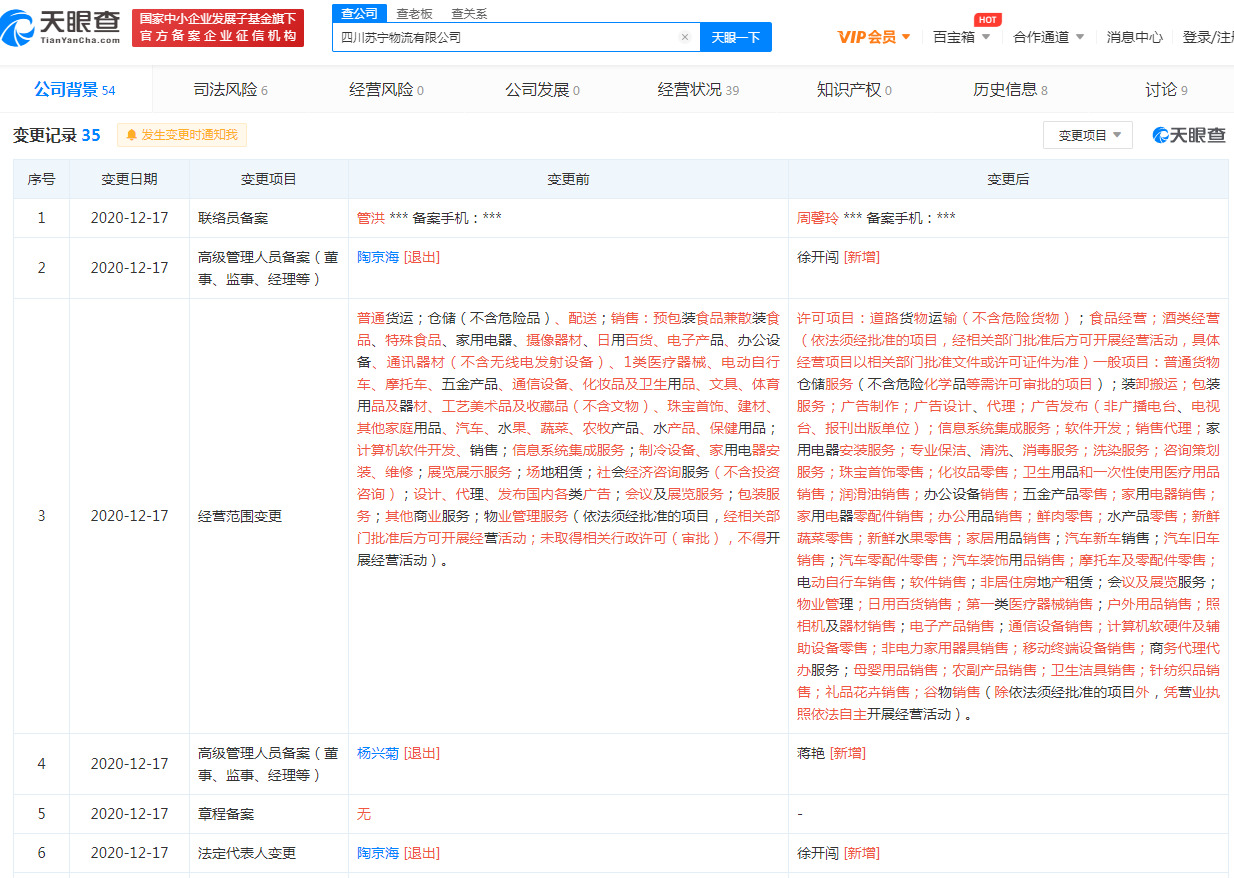1234x878 pixels.
Task: Expand the 合作通道 menu
Action: click(x=1048, y=37)
